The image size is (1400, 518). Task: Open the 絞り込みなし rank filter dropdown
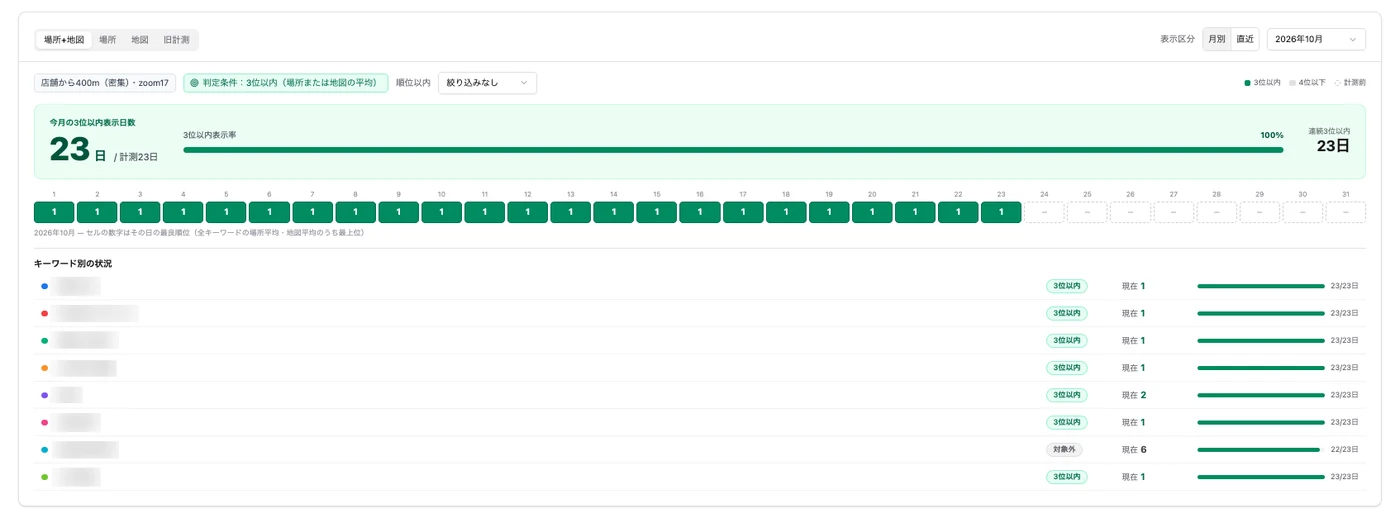coord(487,83)
